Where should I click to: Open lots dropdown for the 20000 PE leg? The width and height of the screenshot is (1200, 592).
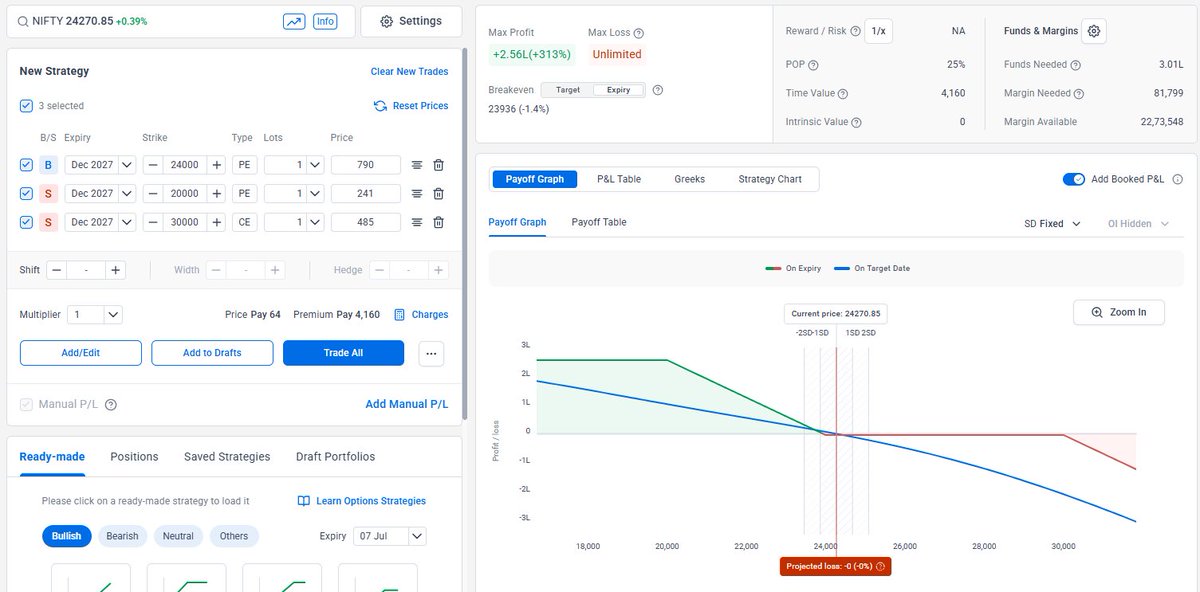(x=315, y=193)
